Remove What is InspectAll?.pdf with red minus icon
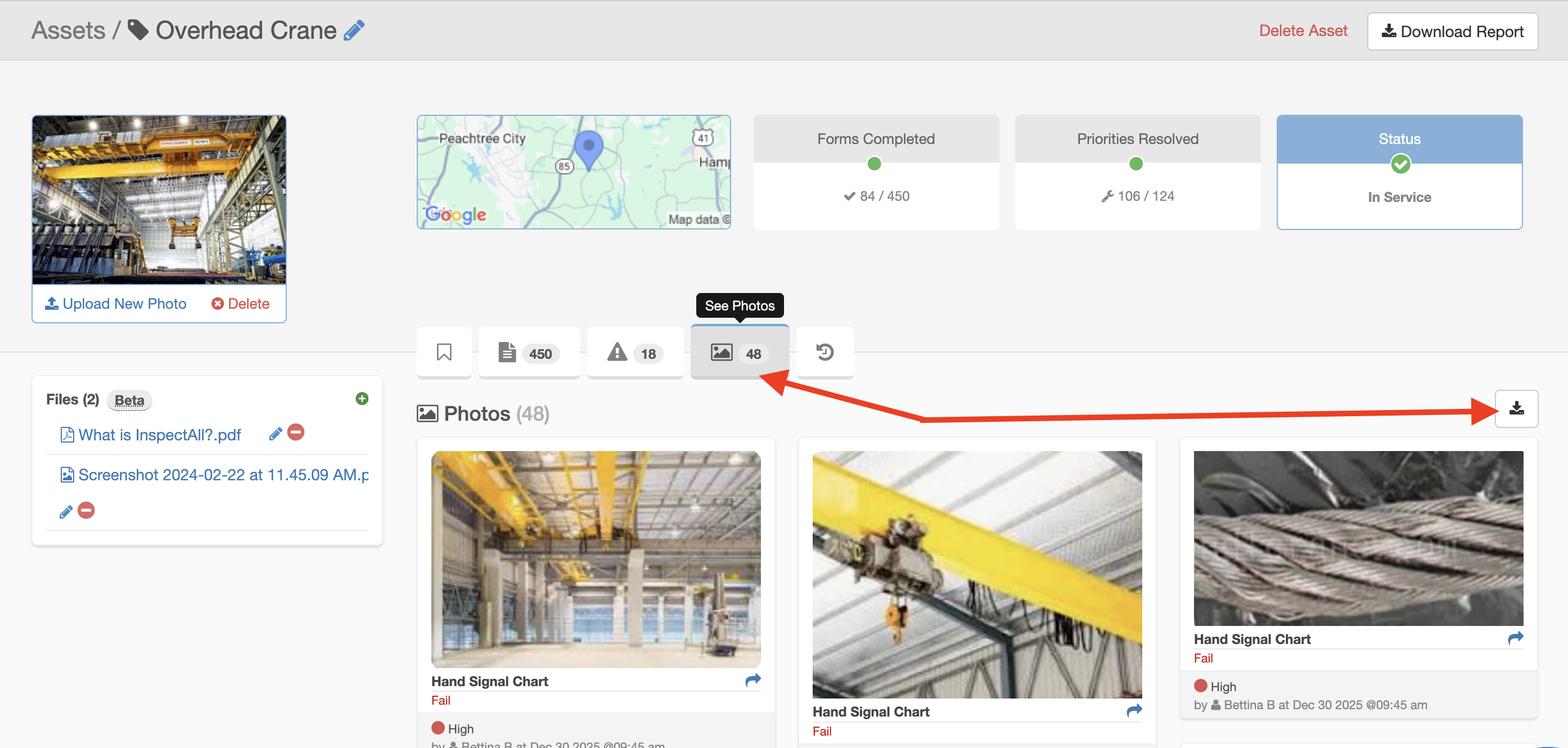 point(296,432)
